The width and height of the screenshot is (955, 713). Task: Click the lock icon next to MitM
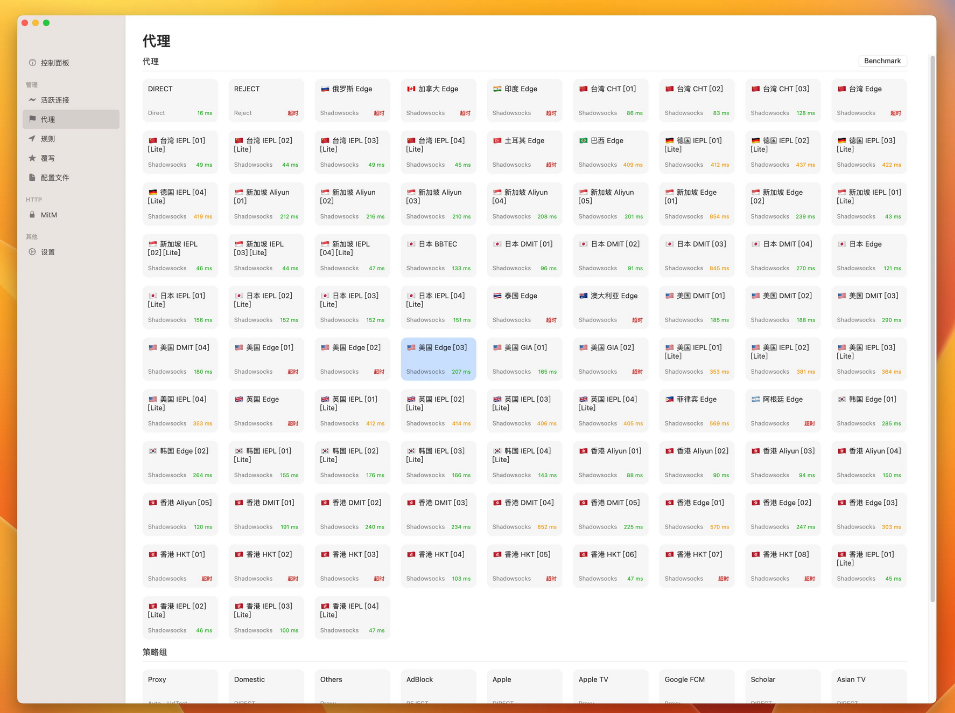coord(32,215)
